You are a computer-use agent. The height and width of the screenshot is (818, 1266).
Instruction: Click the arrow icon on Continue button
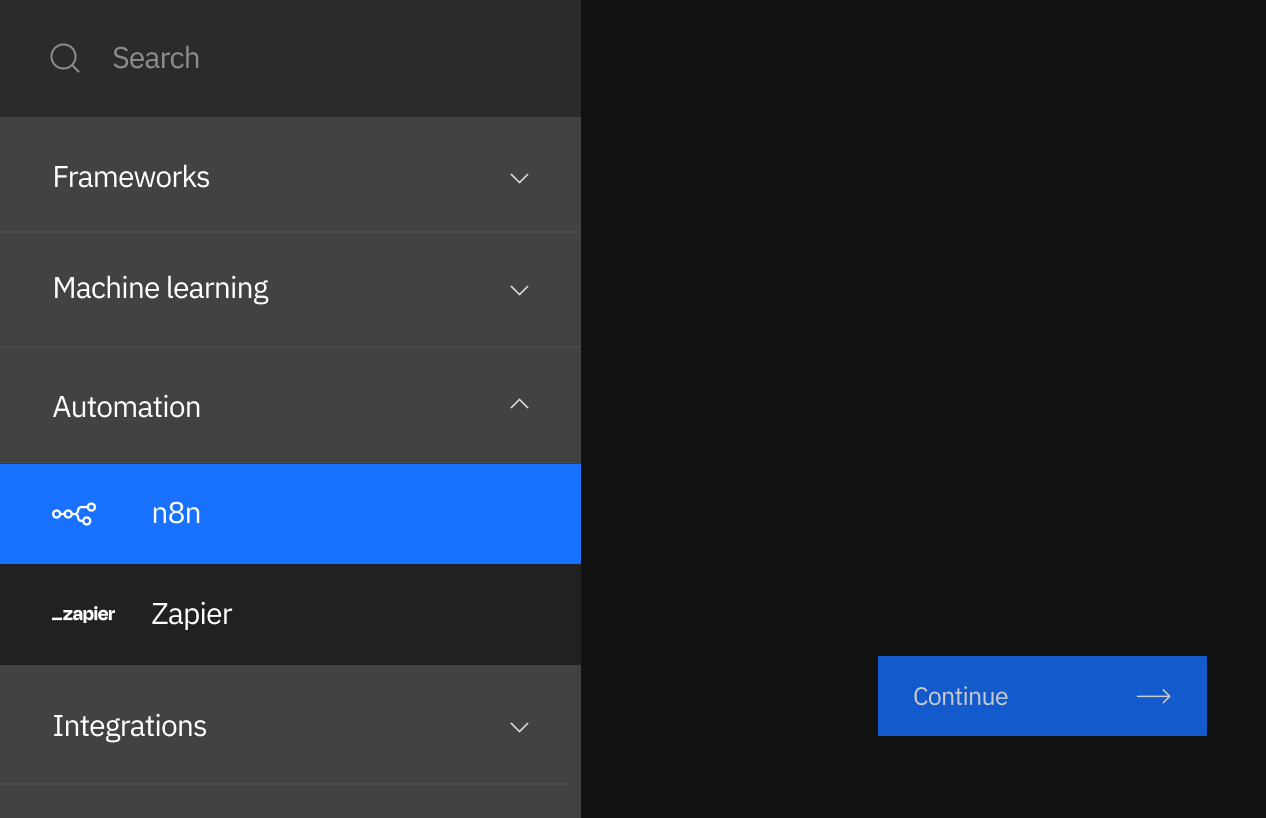[x=1154, y=696]
